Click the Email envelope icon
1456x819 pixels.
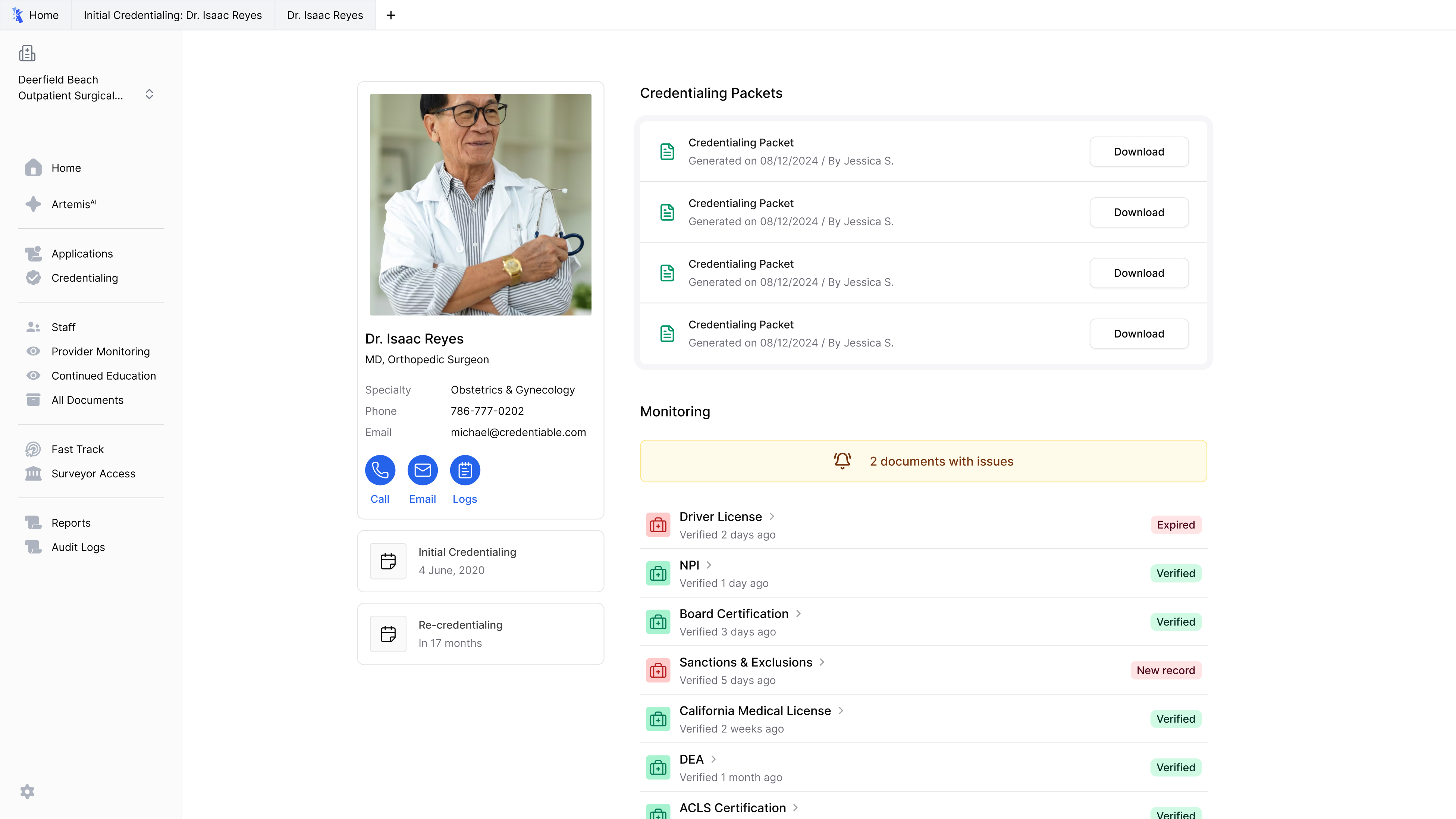422,470
